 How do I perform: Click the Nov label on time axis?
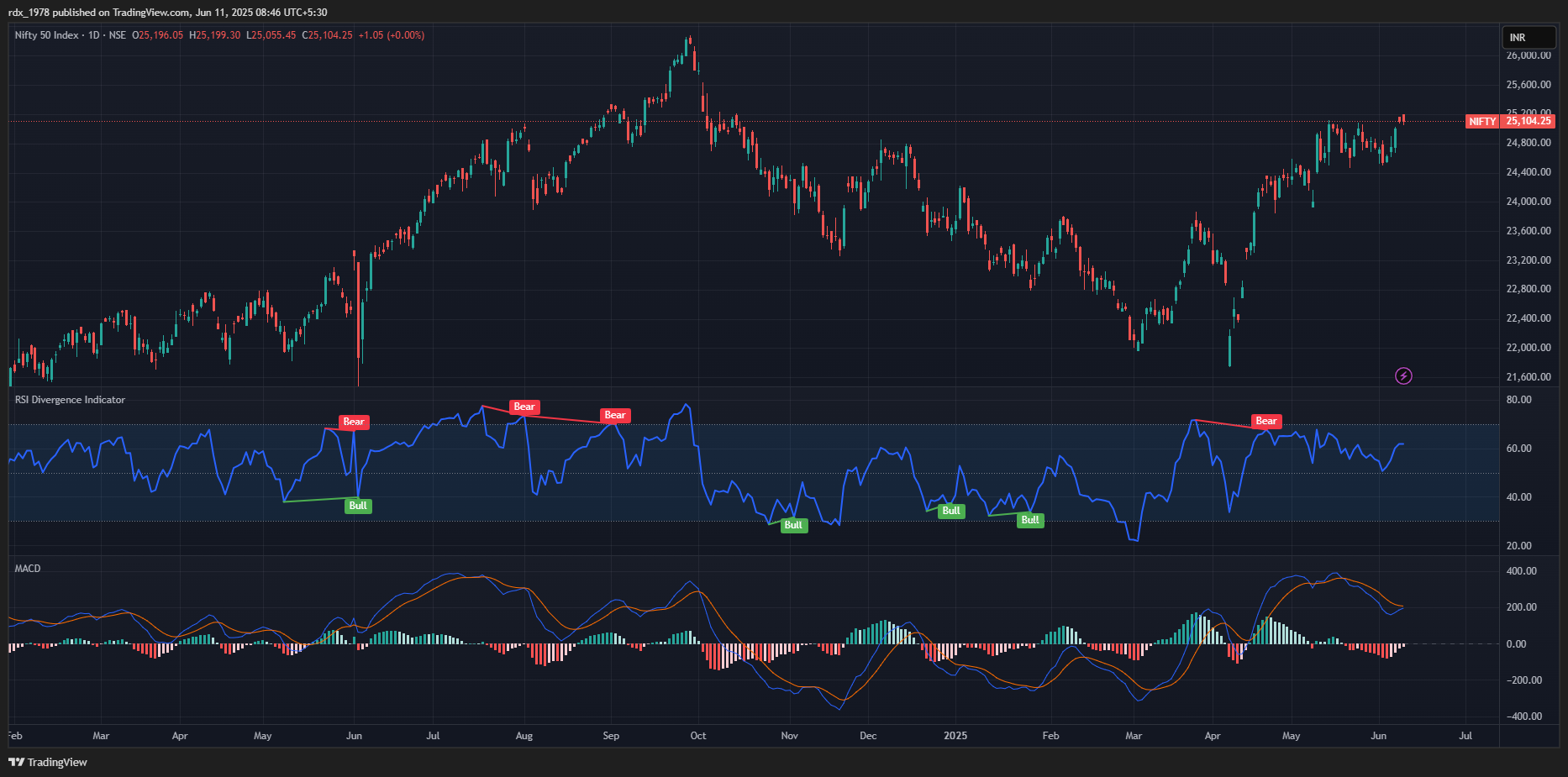[x=790, y=736]
